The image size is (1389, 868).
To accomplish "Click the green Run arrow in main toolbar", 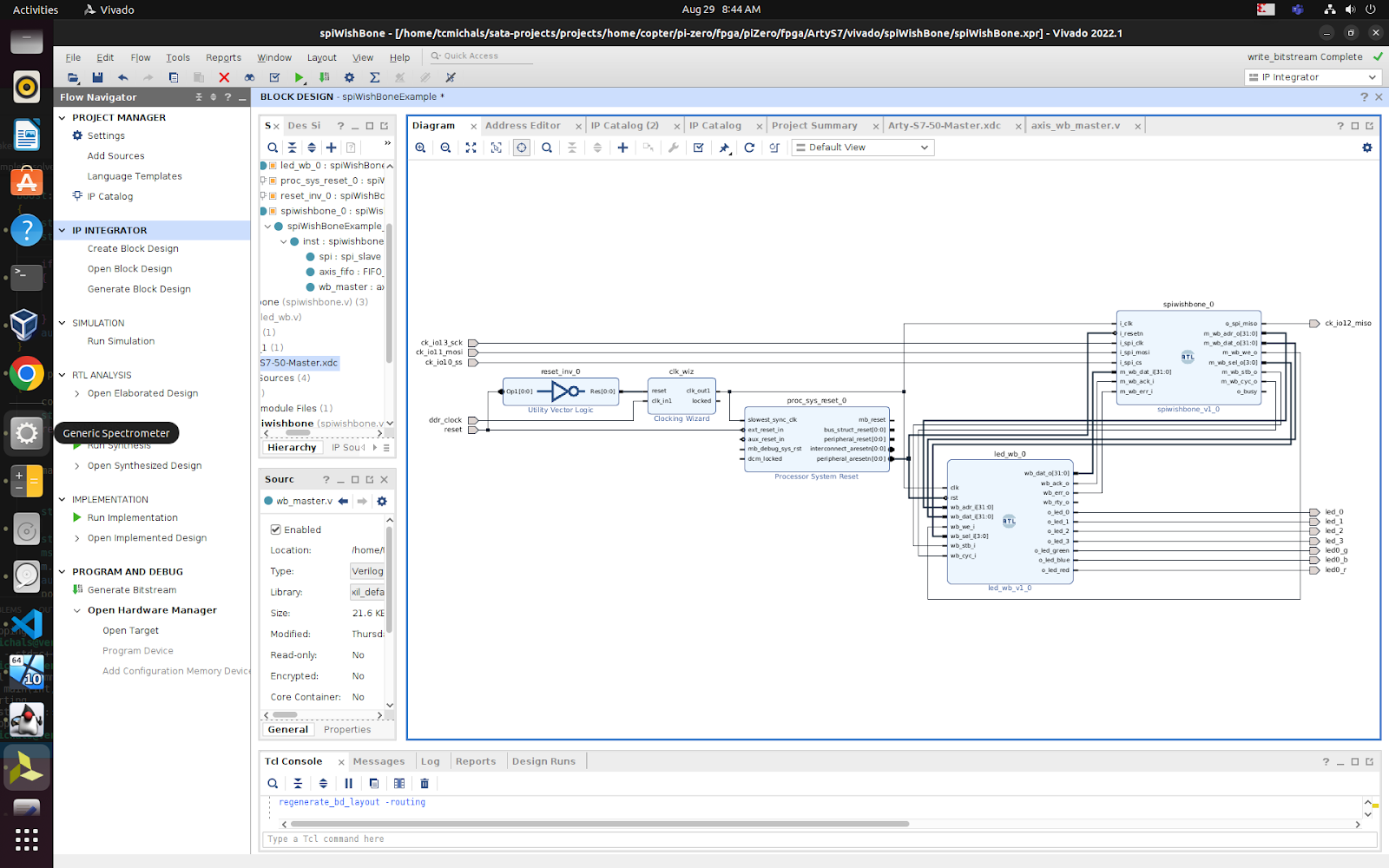I will click(x=300, y=77).
